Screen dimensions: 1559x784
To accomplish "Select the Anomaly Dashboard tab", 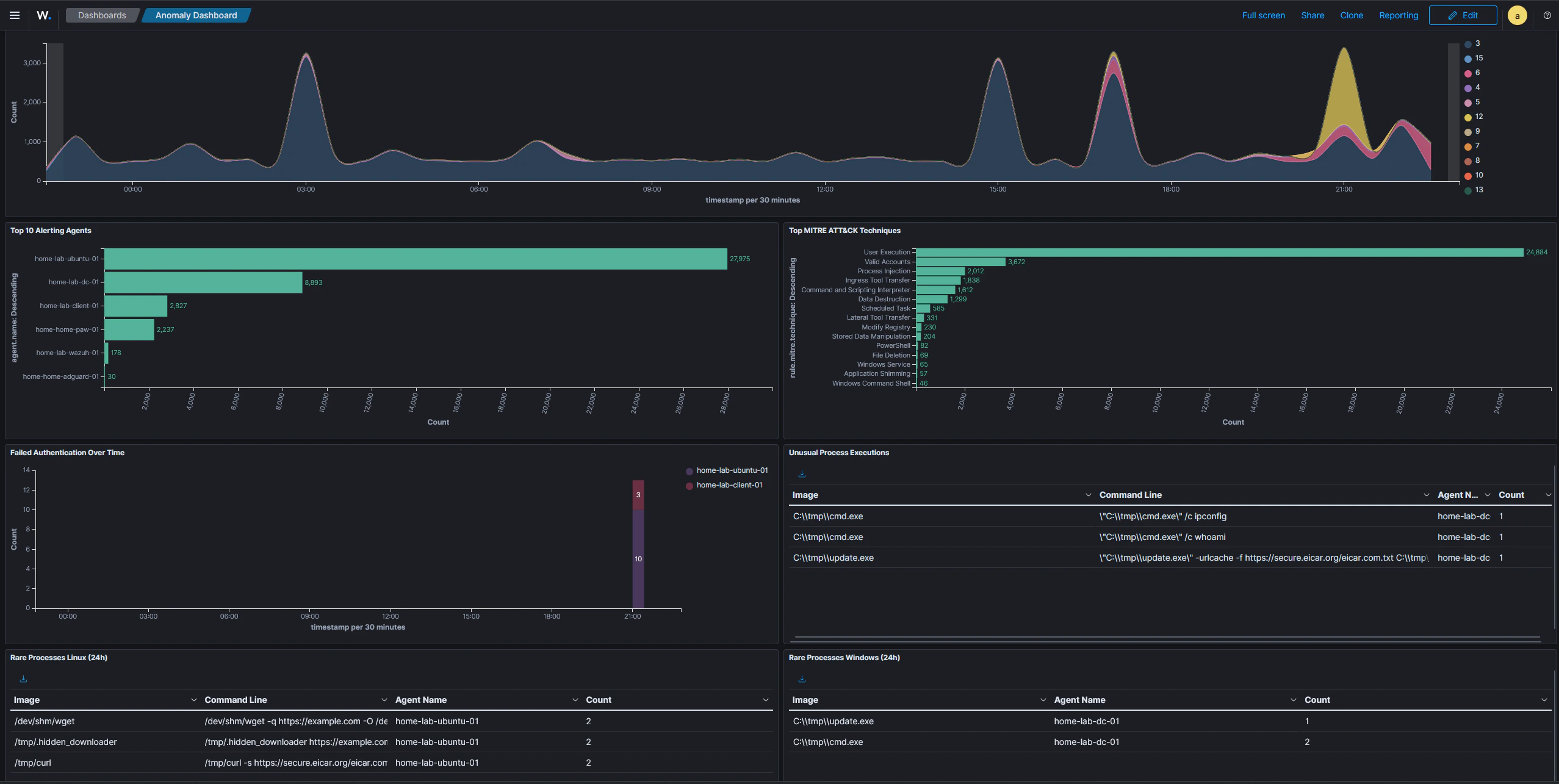I will tap(196, 15).
